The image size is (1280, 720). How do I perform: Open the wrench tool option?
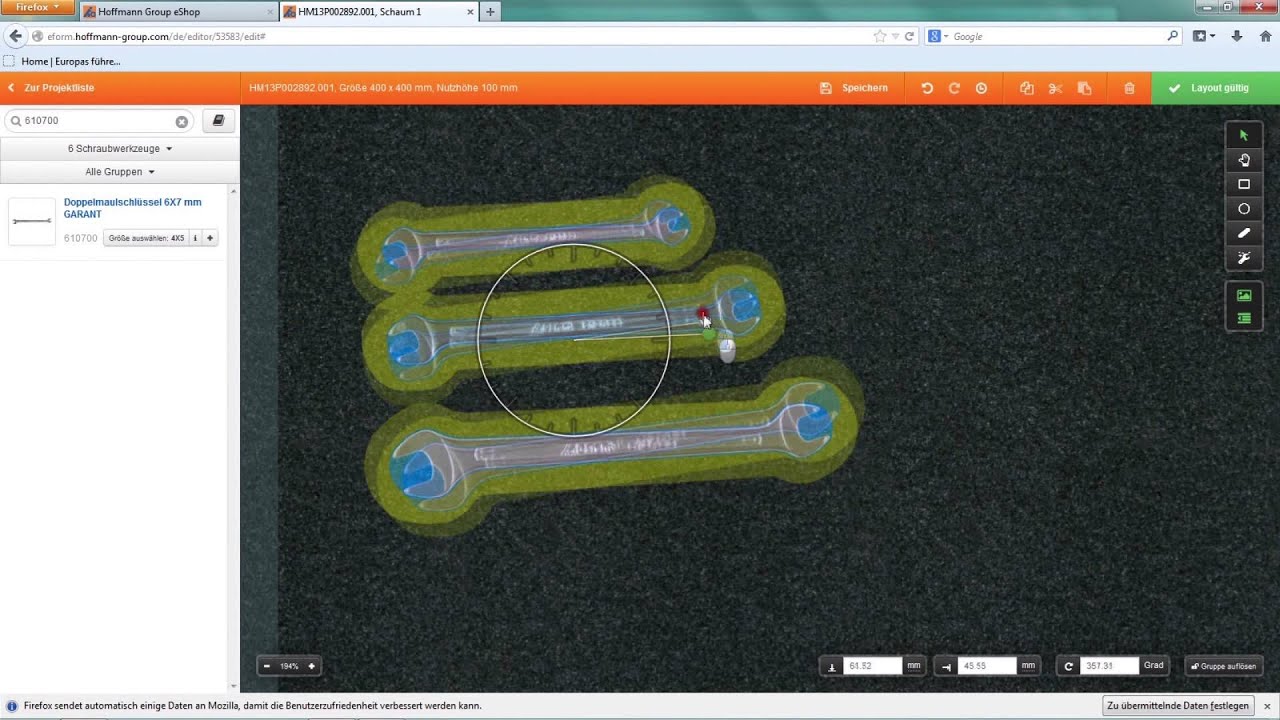[1244, 258]
